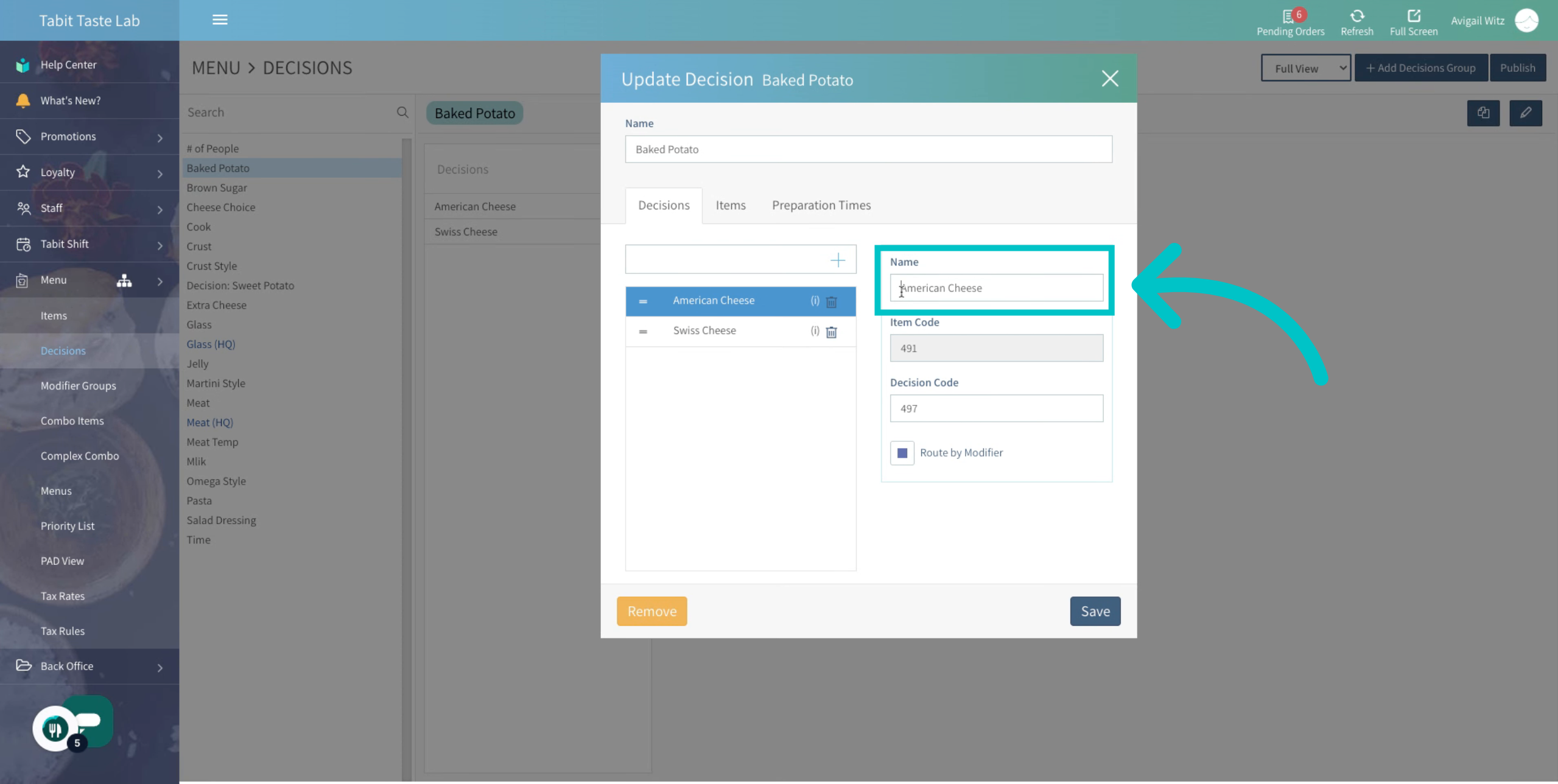The height and width of the screenshot is (784, 1558).
Task: Delete American Cheese with trash icon
Action: 831,302
